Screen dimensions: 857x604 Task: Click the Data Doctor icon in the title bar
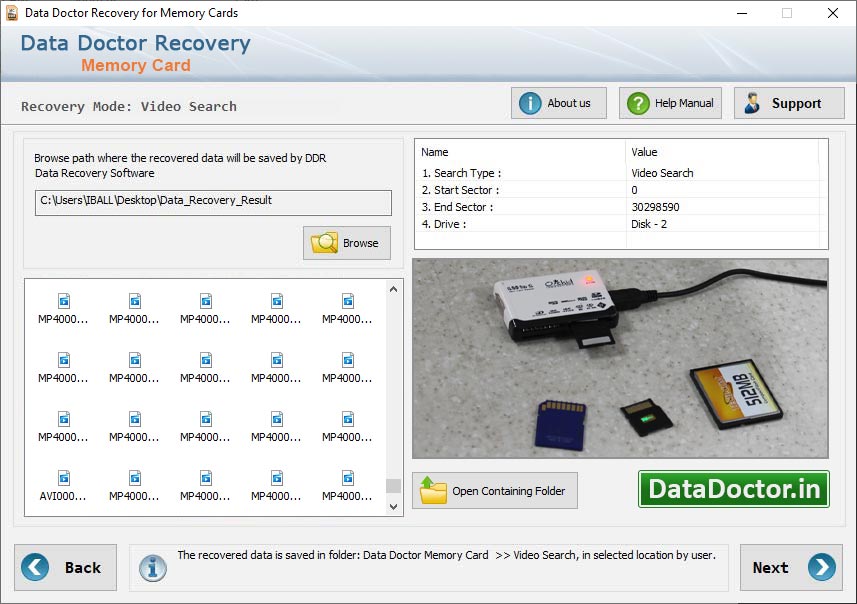[13, 12]
